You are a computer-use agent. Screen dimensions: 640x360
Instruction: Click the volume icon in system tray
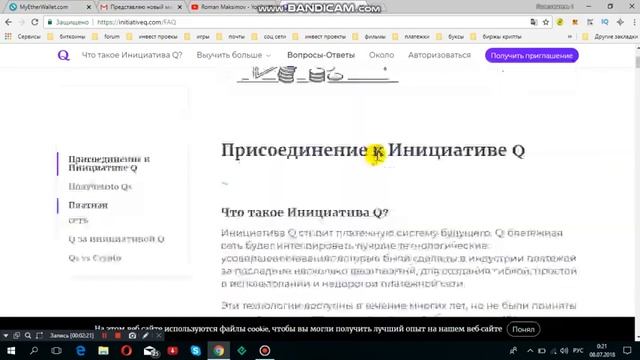click(564, 351)
